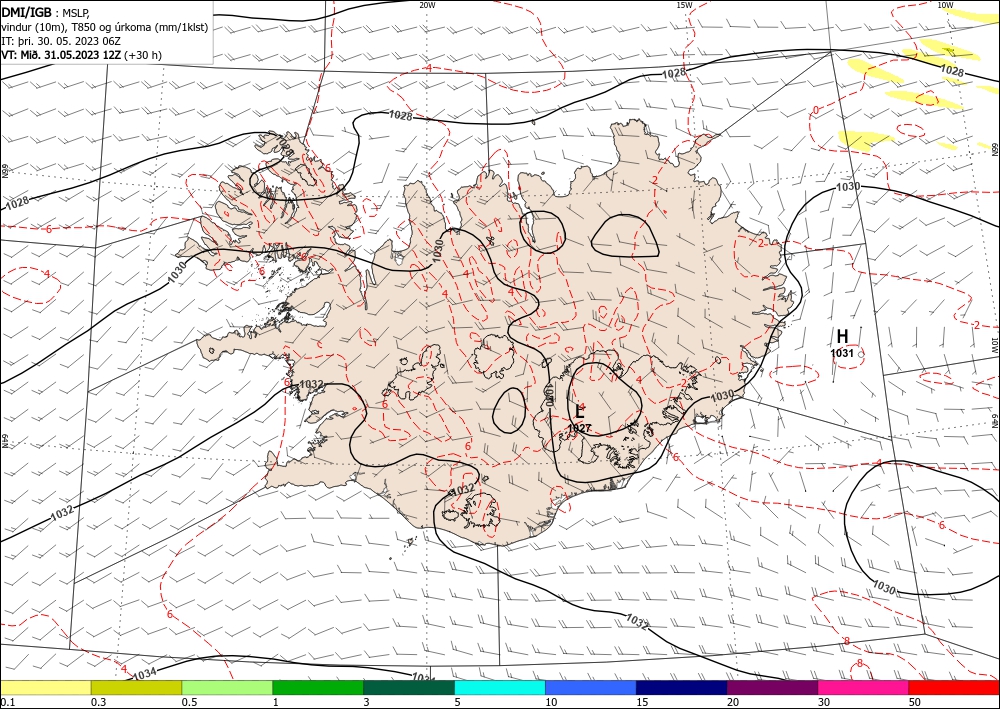Select the green 1–3 mm legend swatch

[318, 687]
